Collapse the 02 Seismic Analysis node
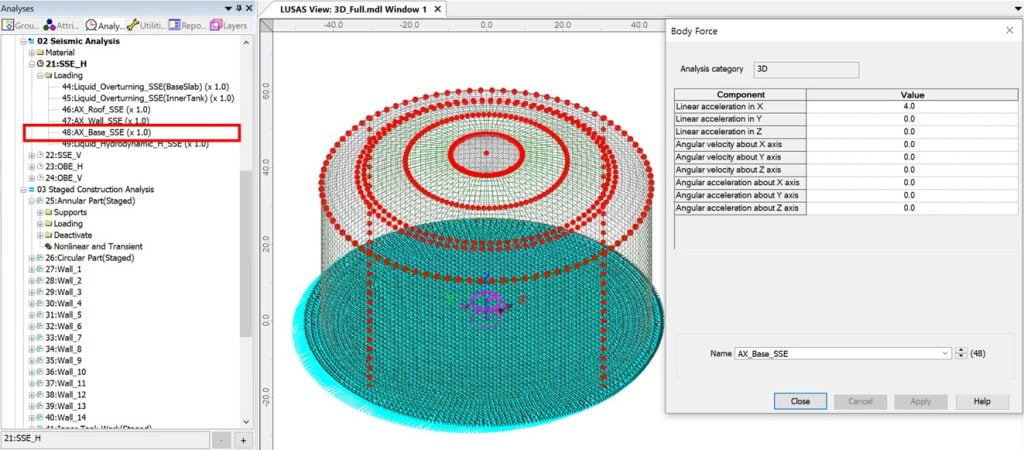Screen dimensions: 1024x450 point(24,41)
